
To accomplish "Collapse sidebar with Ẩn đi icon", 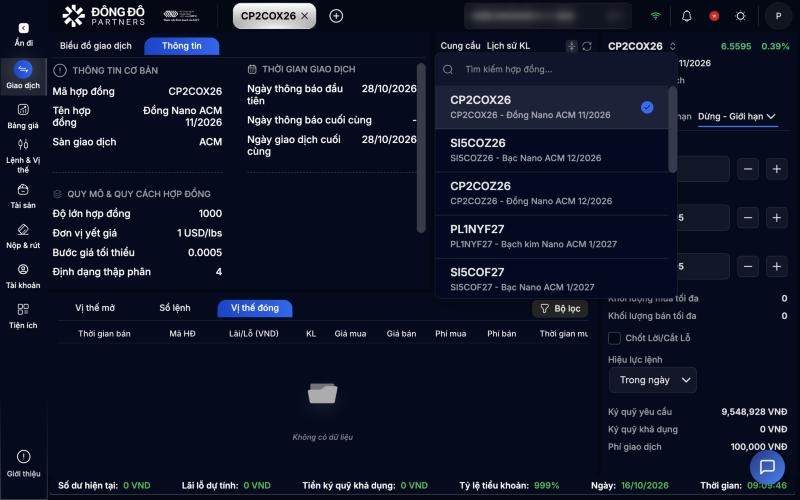I will 23,29.
